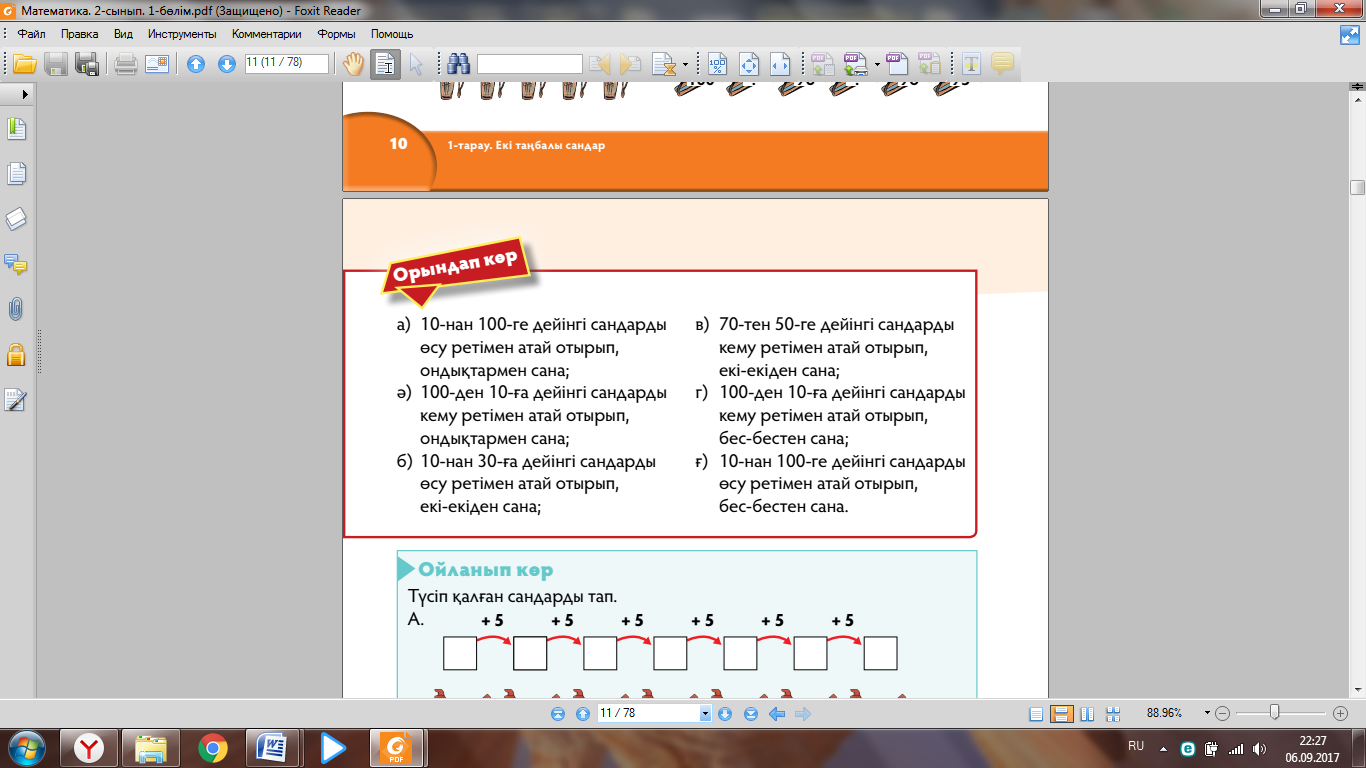This screenshot has width=1366, height=768.
Task: Select the Hand tool
Action: [354, 64]
